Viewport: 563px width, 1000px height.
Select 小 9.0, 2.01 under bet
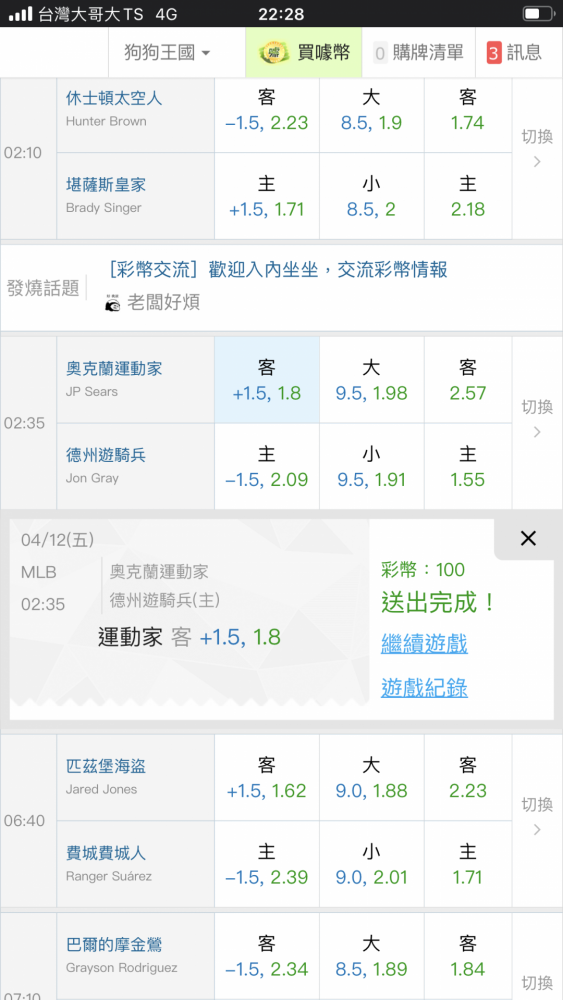371,864
